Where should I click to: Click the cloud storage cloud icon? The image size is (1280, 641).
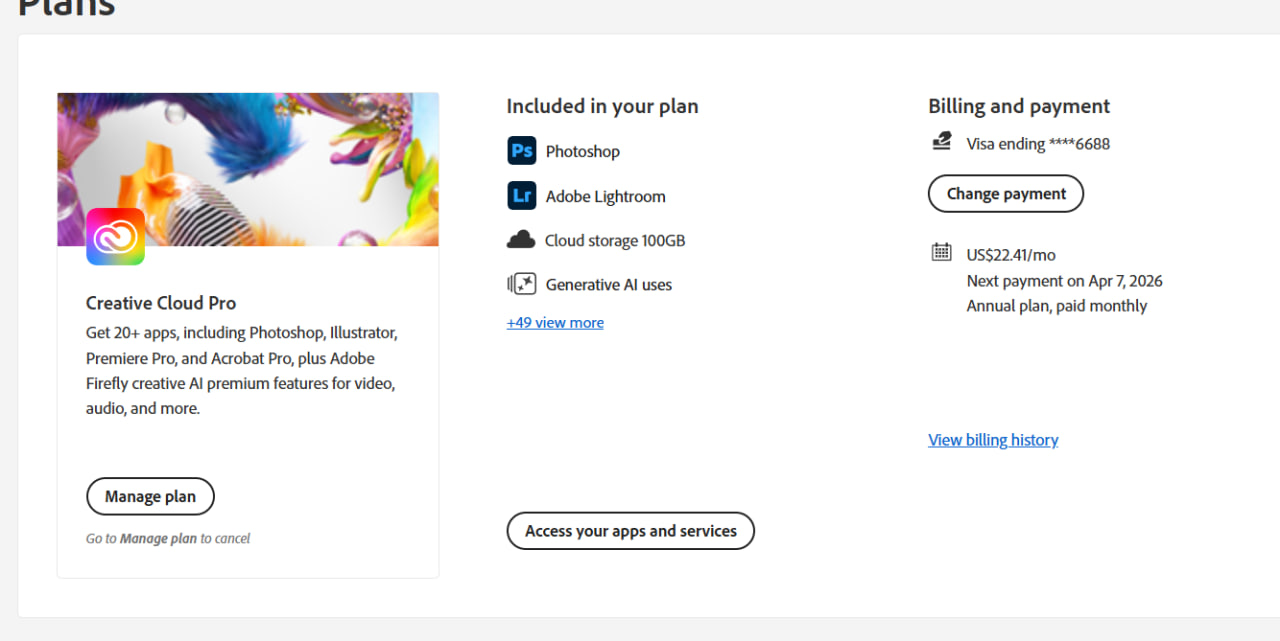(x=521, y=240)
